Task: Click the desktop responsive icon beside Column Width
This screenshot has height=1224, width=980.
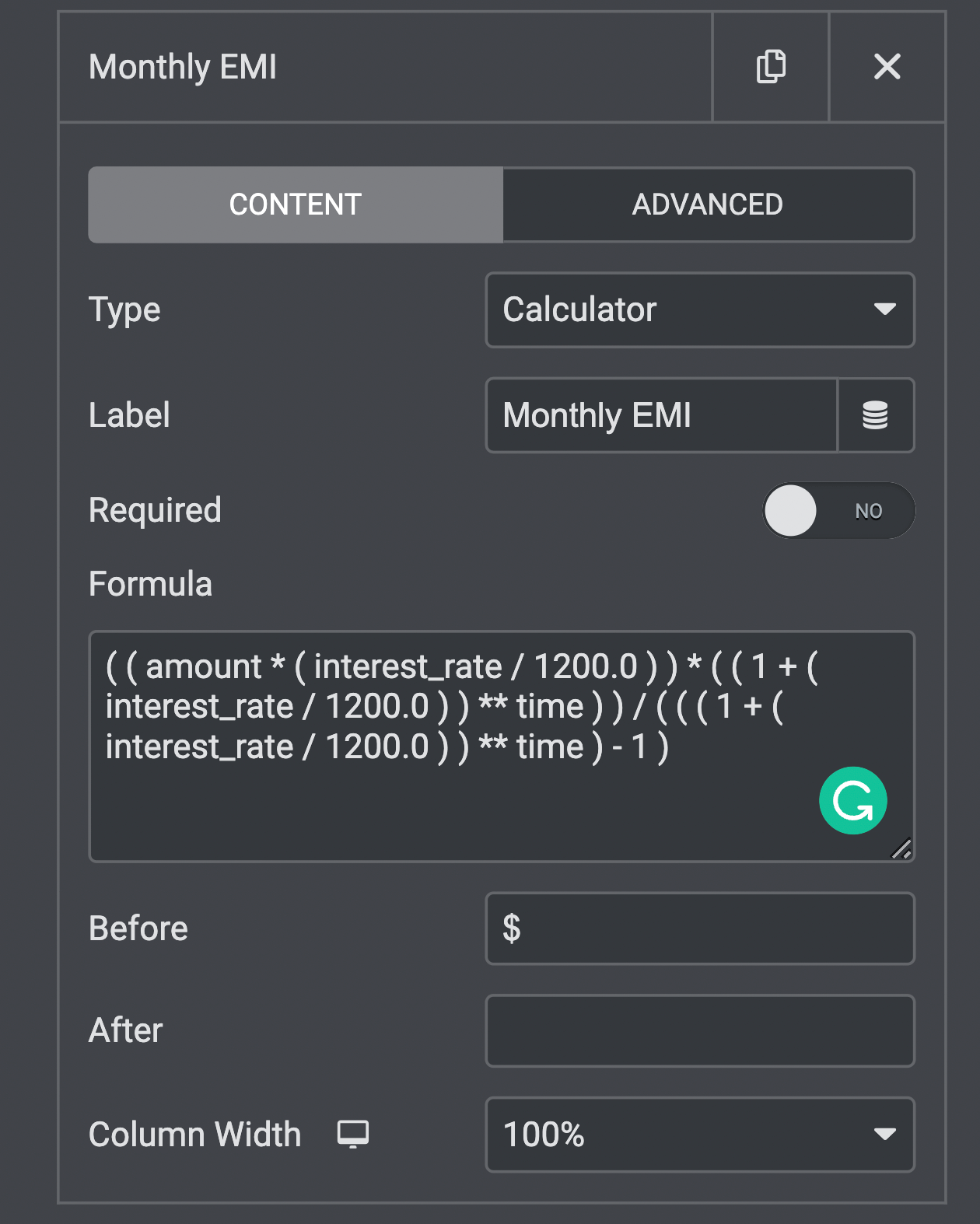Action: point(352,1135)
